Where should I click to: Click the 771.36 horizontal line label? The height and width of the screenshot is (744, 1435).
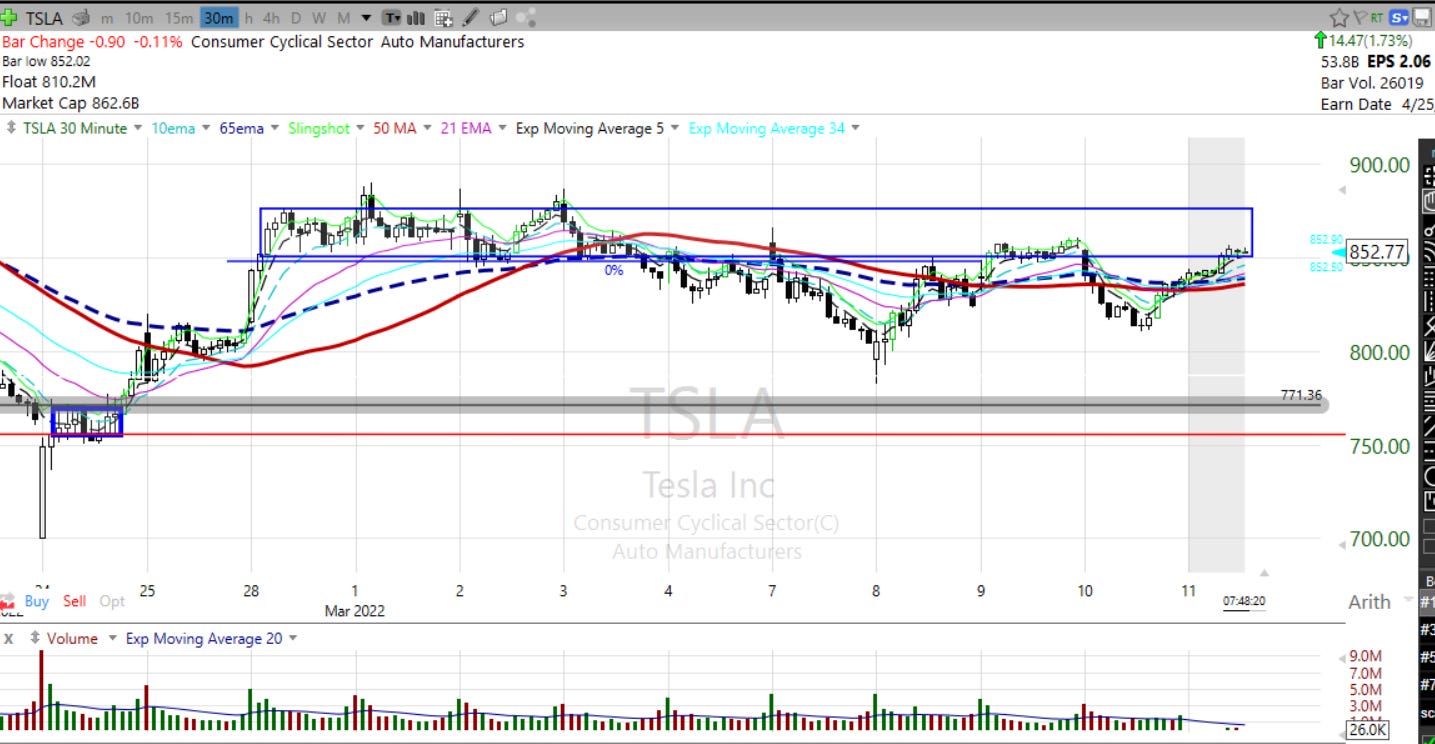pos(1301,395)
